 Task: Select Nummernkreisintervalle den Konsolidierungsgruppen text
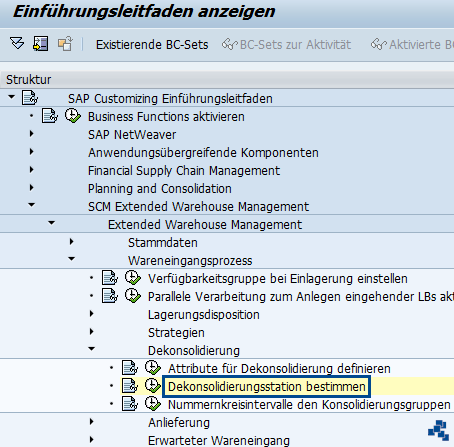pos(309,405)
